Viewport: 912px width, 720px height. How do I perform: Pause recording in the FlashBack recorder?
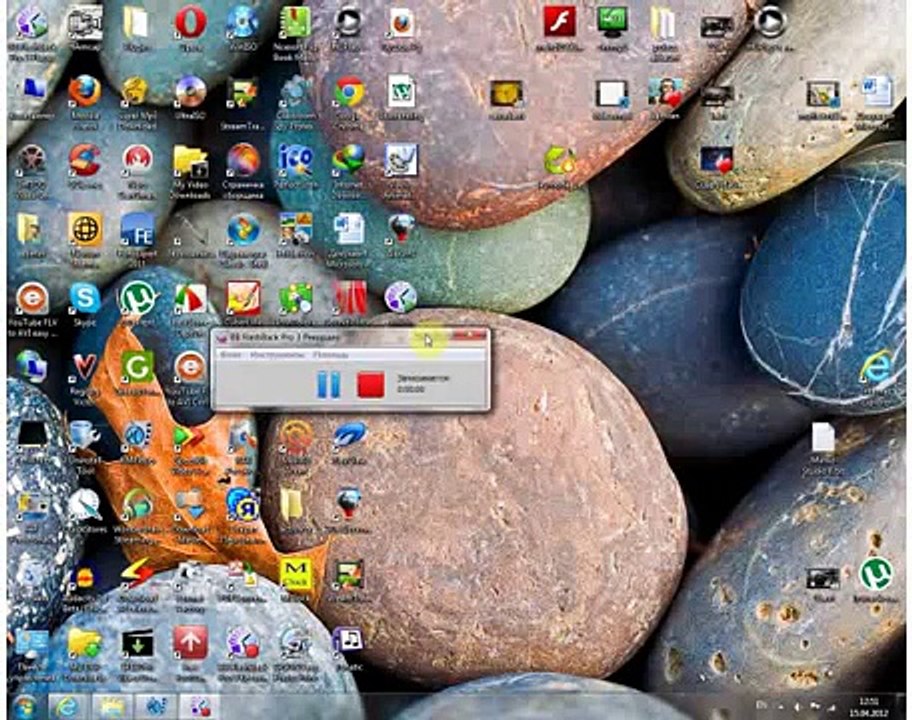tap(329, 384)
